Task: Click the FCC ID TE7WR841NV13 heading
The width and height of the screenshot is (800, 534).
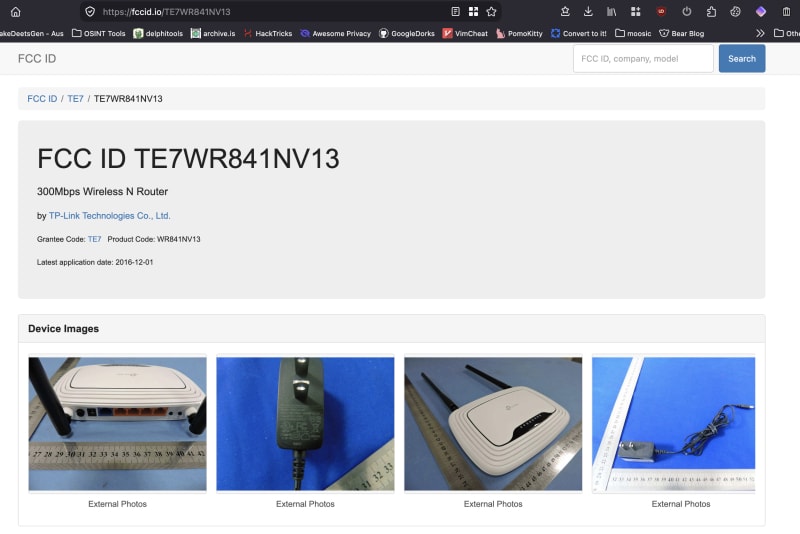Action: [x=188, y=159]
